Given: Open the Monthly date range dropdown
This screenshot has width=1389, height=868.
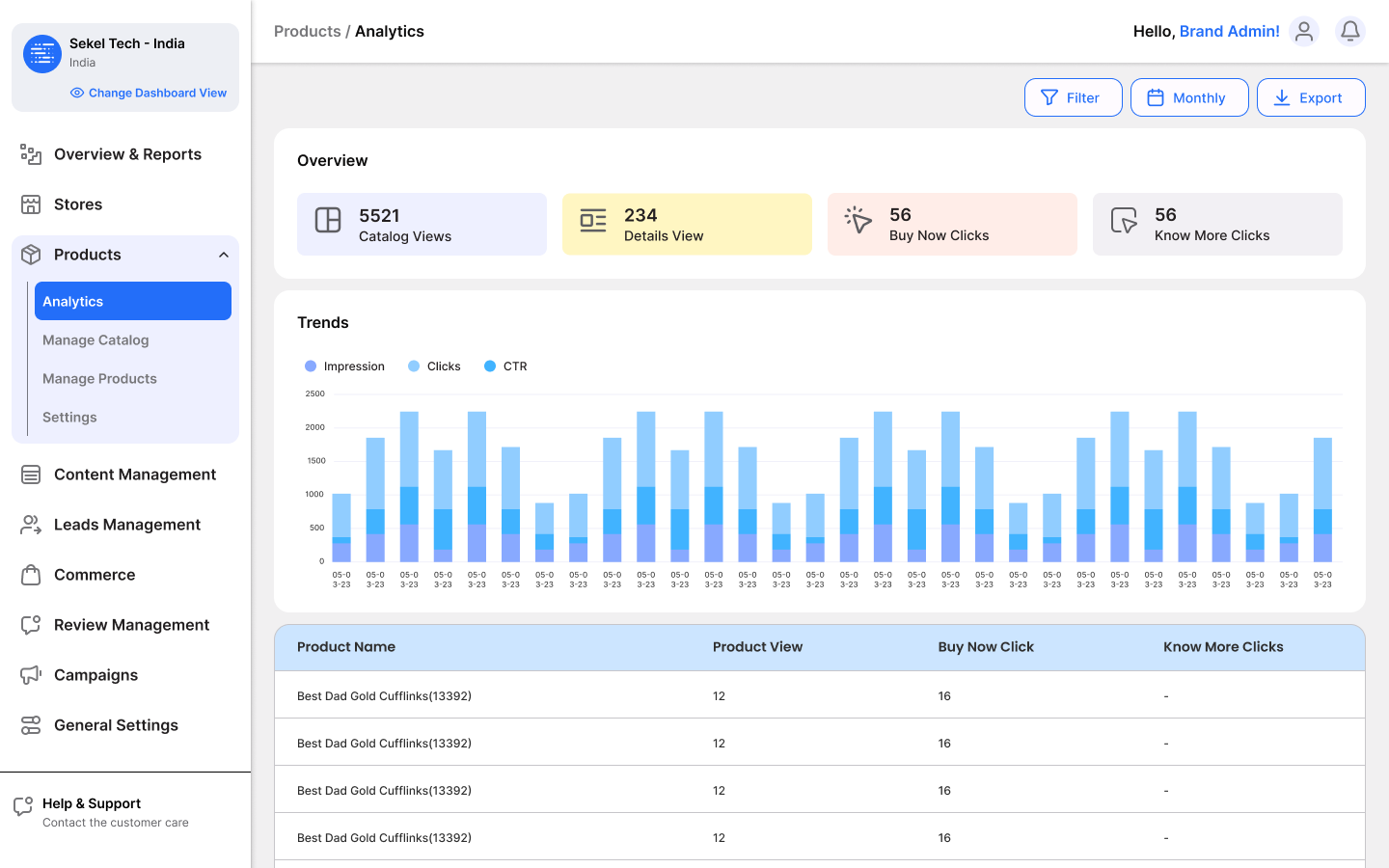Looking at the screenshot, I should 1188,97.
